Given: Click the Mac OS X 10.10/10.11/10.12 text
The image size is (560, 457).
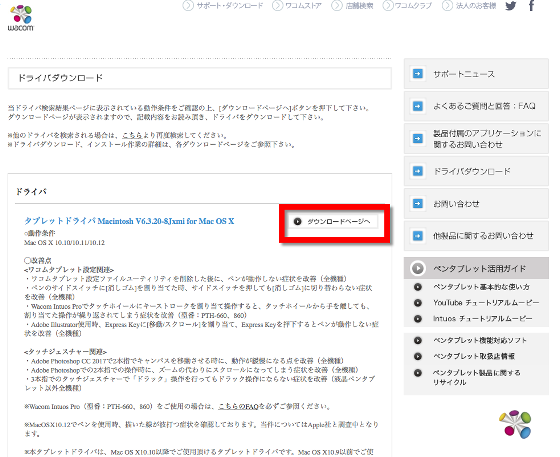Looking at the screenshot, I should [64, 243].
